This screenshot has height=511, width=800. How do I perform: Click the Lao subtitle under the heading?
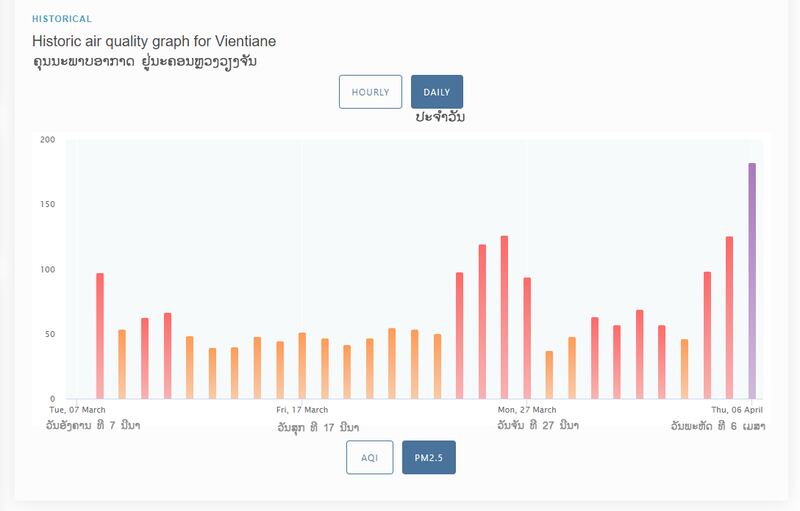point(154,62)
